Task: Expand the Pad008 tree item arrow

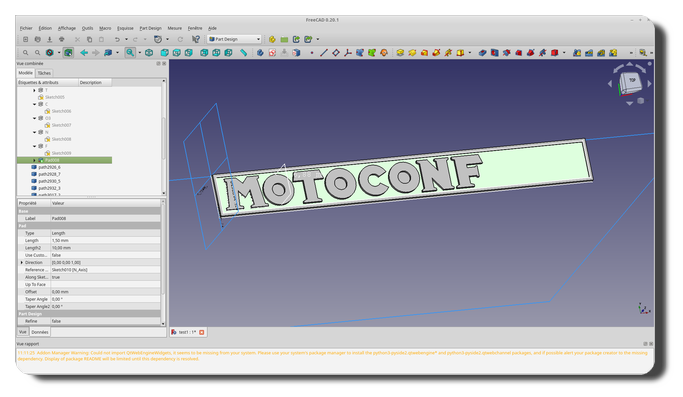Action: pyautogui.click(x=34, y=160)
